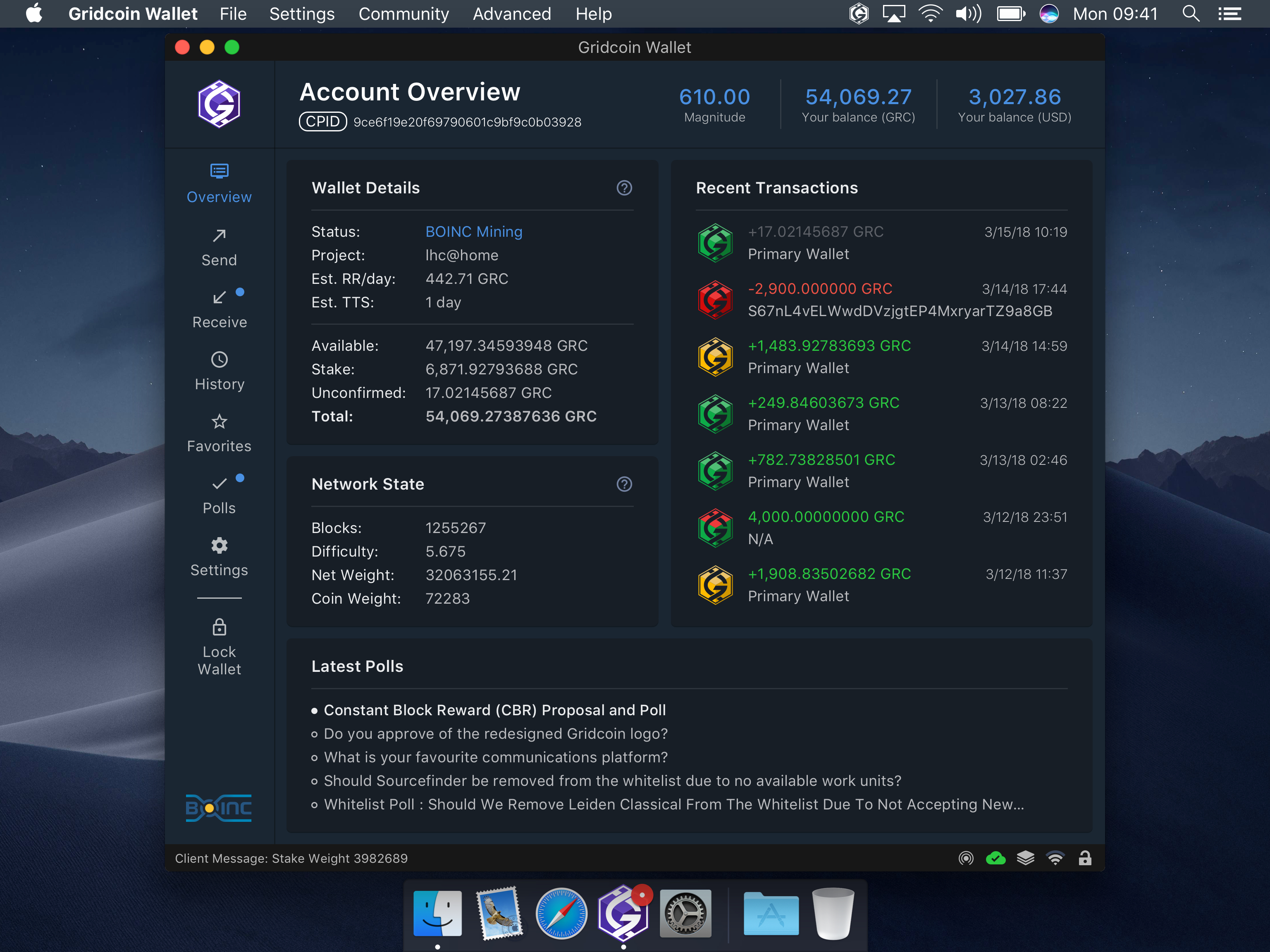
Task: Click Est. RR/day value 442.71 GRC
Action: (x=466, y=279)
